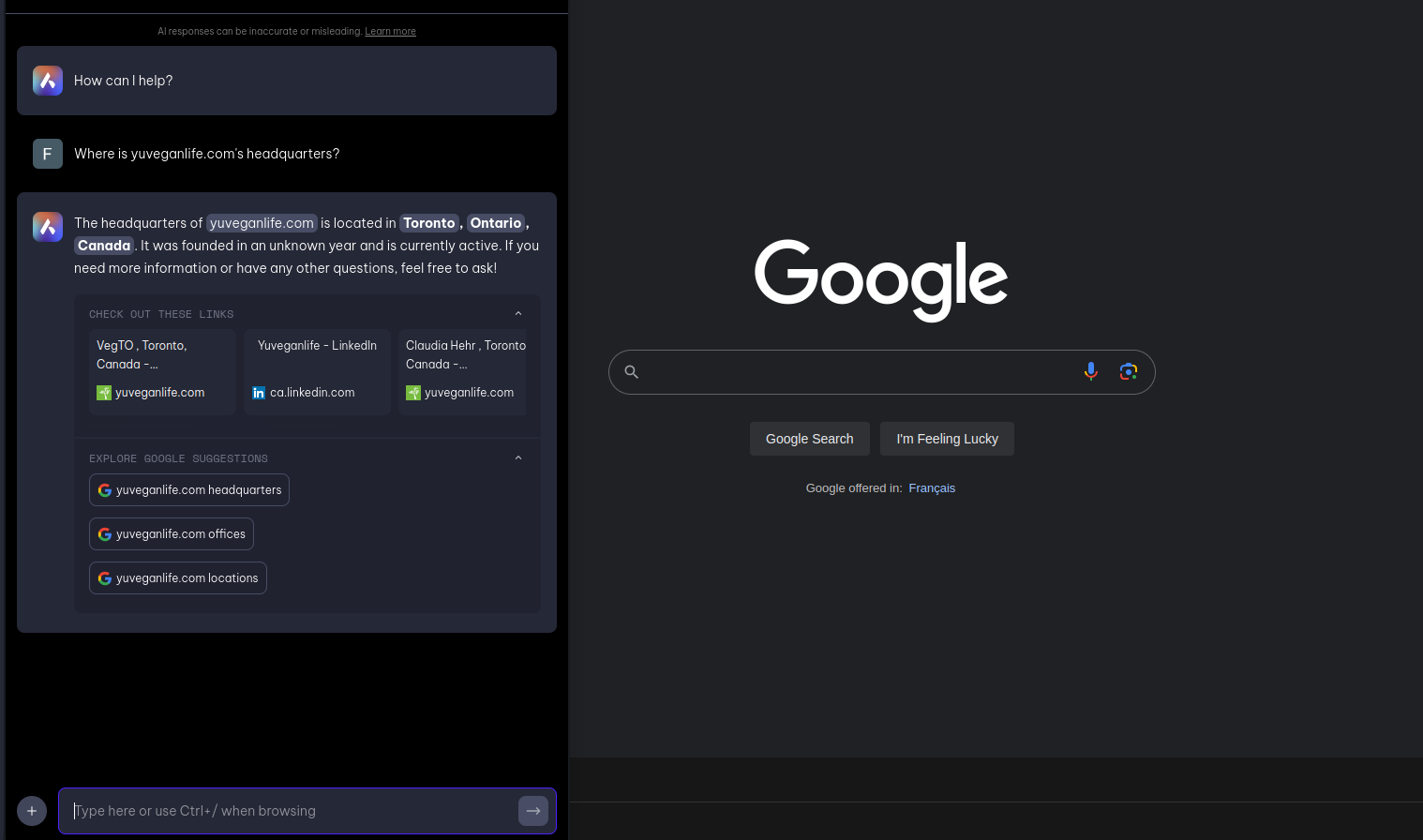Open Claudia Hehr, Toronto link card
The image size is (1423, 840).
[462, 372]
